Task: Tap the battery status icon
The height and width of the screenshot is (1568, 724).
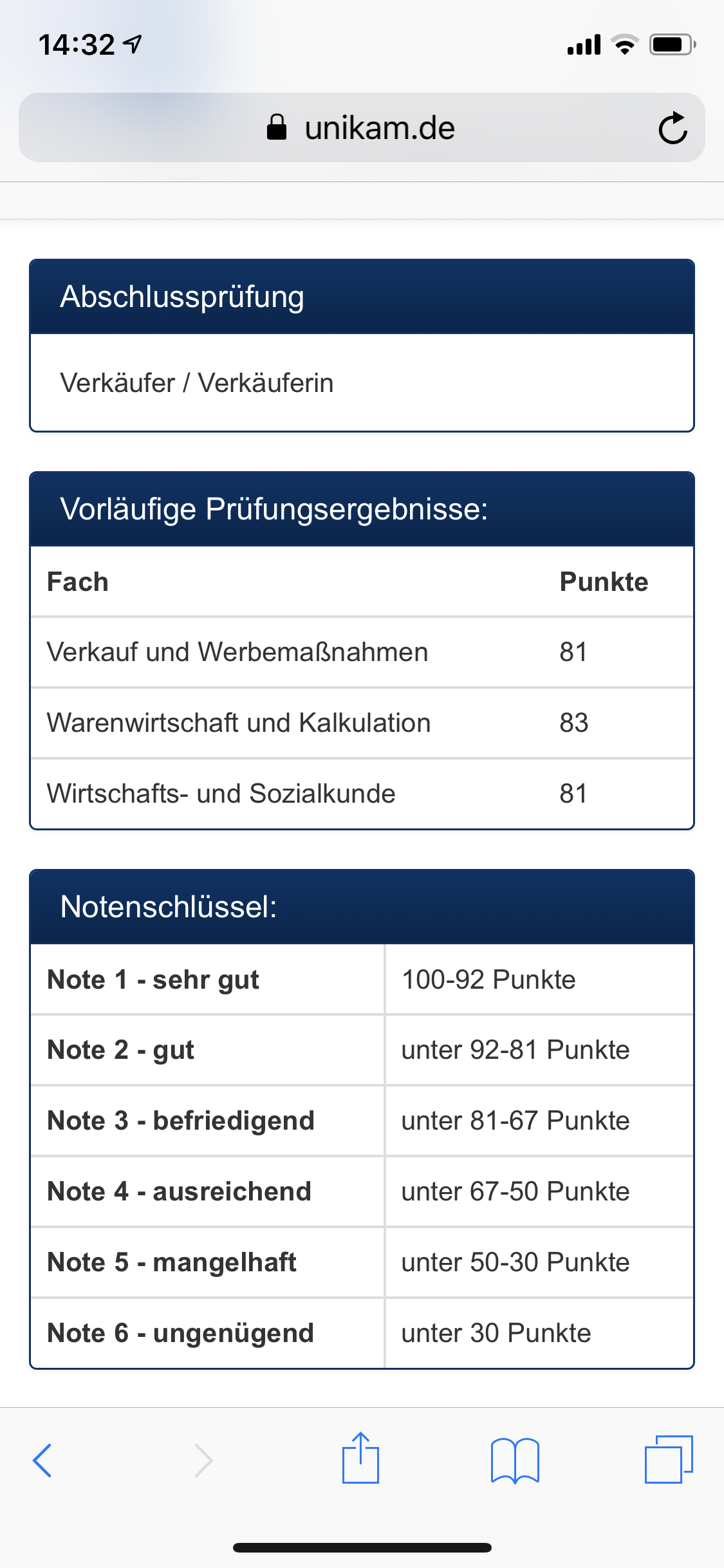Action: tap(672, 45)
